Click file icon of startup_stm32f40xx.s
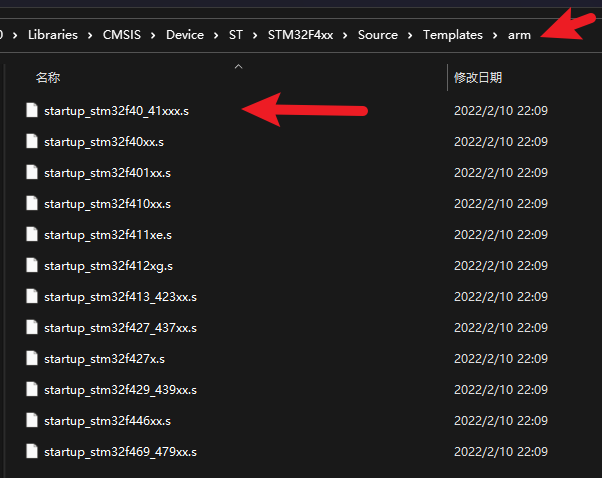 [x=32, y=141]
